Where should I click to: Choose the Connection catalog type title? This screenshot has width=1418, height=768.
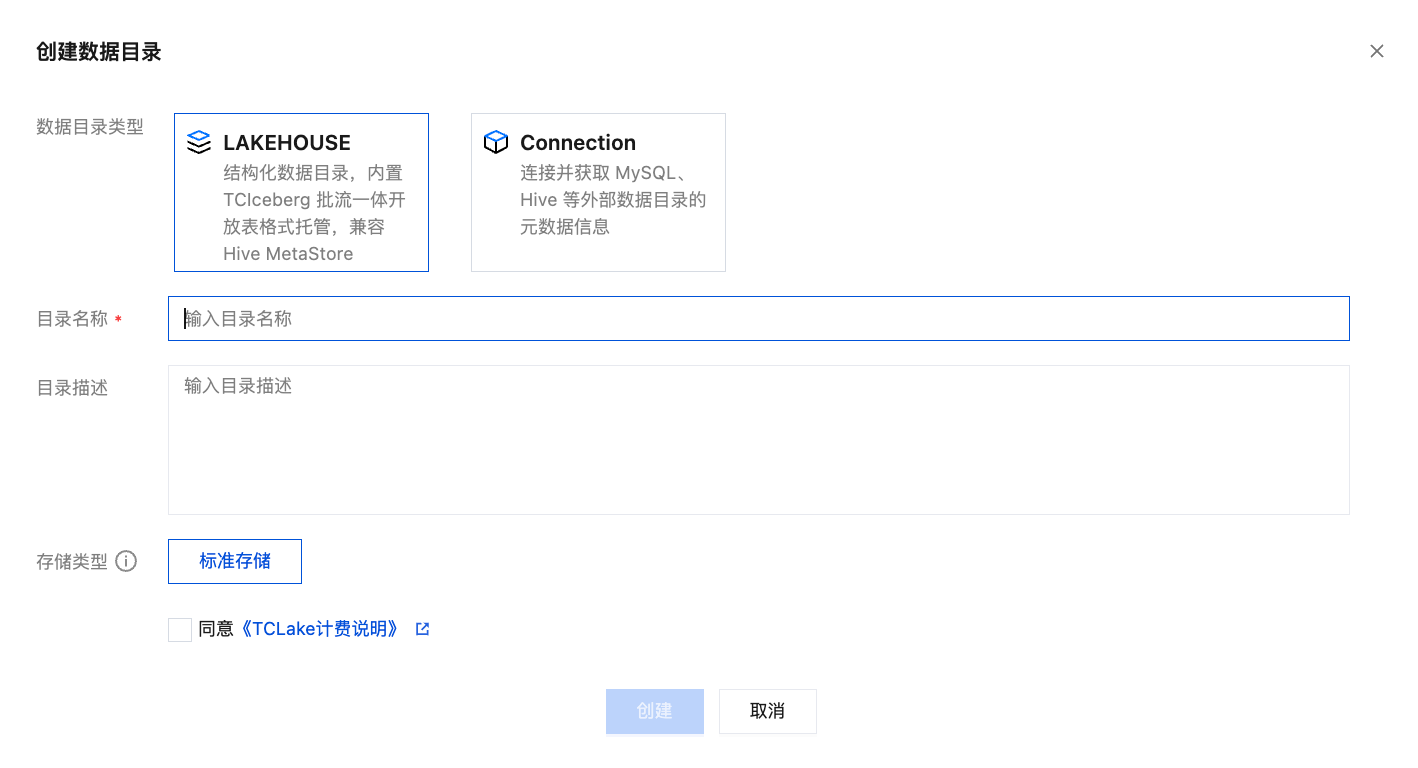click(x=578, y=143)
